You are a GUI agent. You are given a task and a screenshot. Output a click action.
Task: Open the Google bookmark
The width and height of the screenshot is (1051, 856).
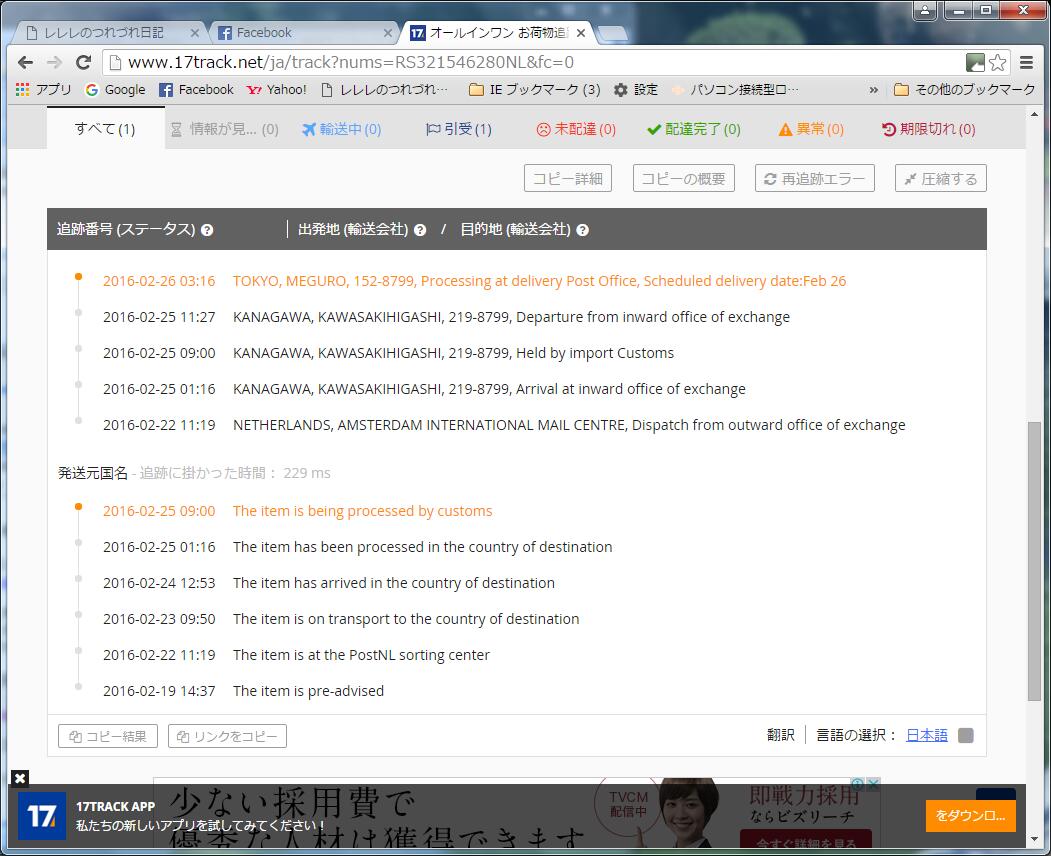coord(115,89)
